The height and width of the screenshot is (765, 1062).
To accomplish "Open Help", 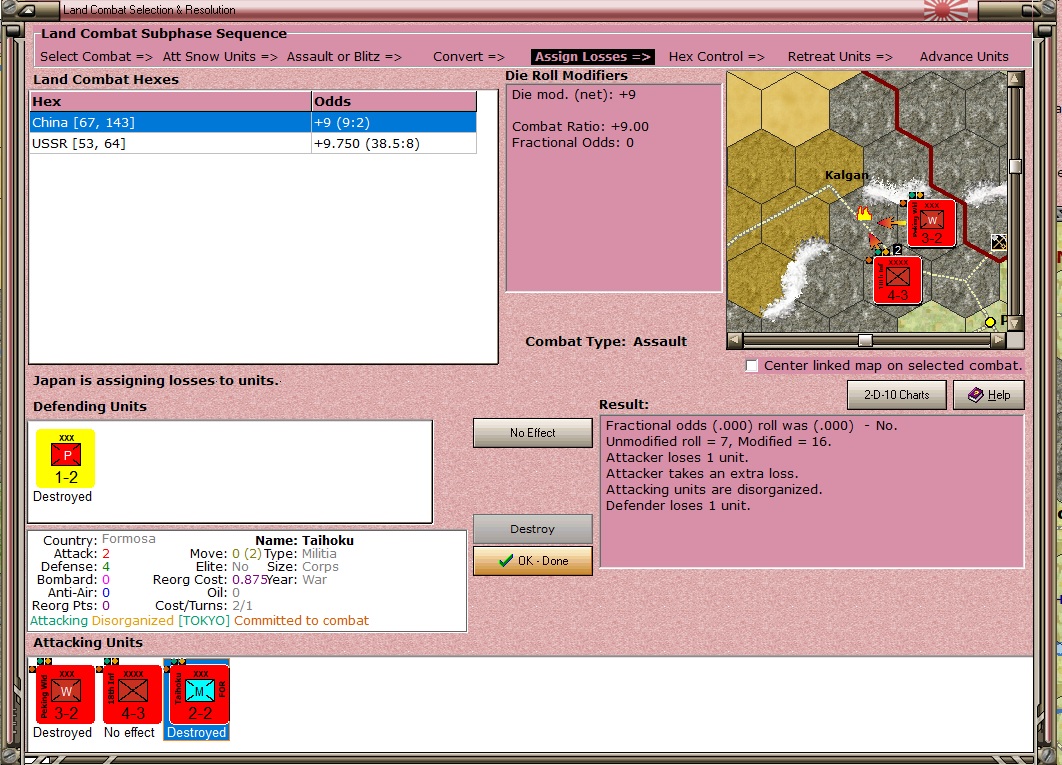I will 988,395.
